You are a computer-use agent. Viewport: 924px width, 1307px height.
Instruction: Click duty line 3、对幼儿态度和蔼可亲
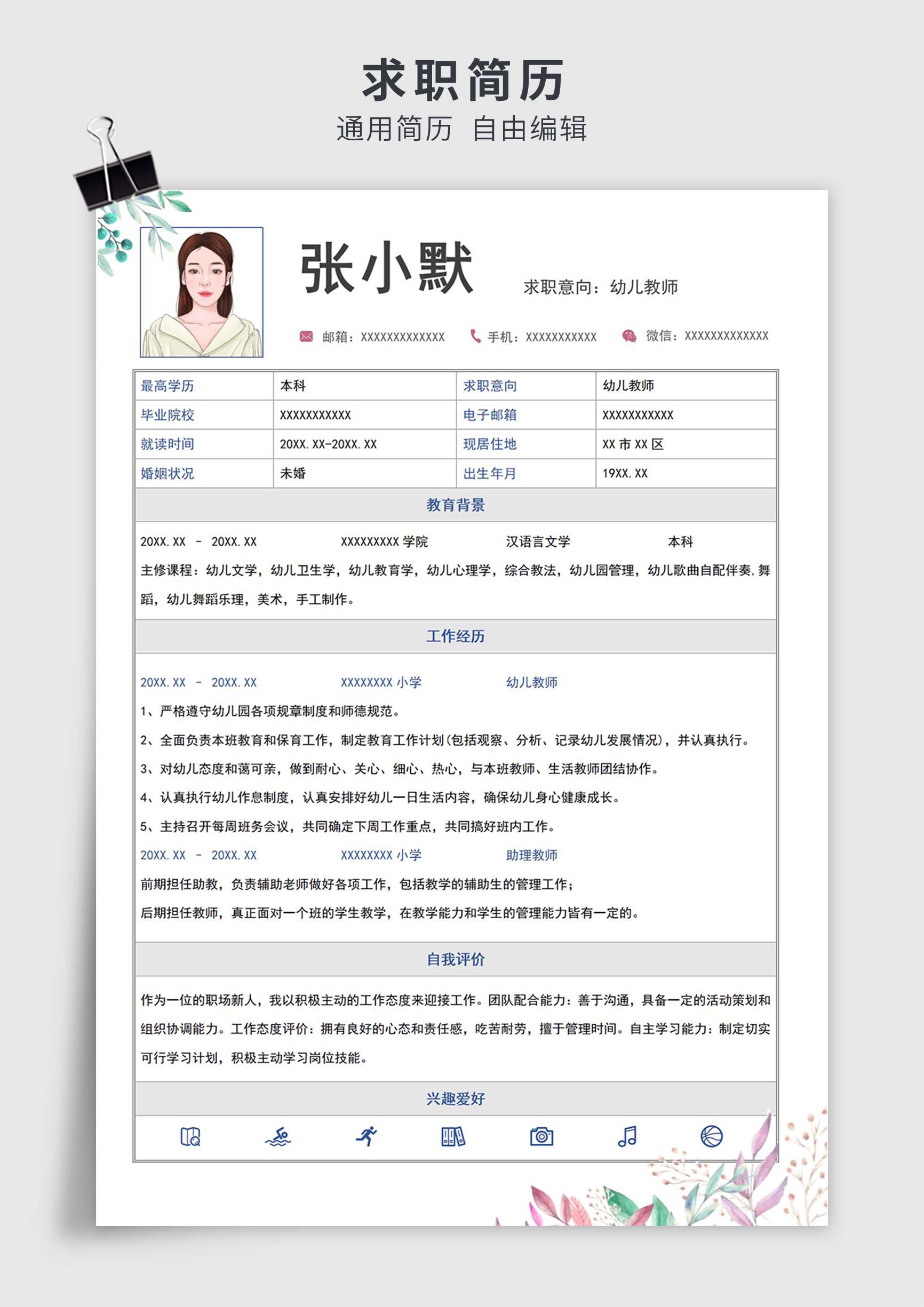point(400,769)
